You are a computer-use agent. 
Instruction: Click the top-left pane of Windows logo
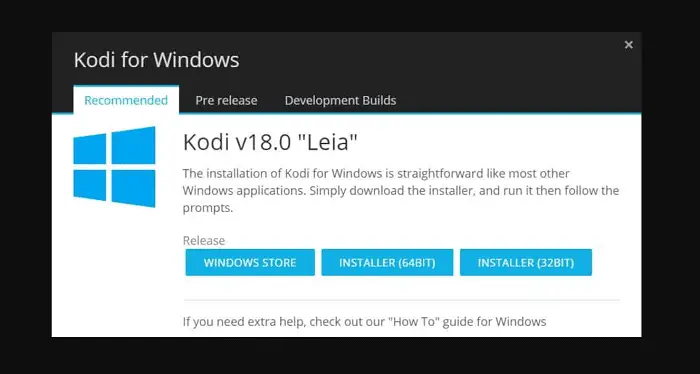[x=90, y=149]
